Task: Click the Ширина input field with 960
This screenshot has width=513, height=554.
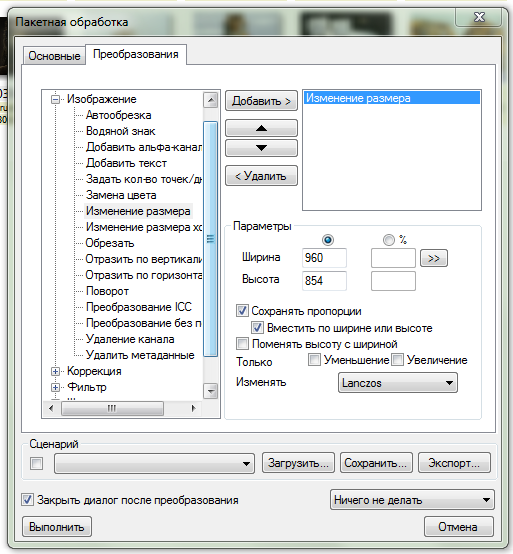Action: [324, 258]
